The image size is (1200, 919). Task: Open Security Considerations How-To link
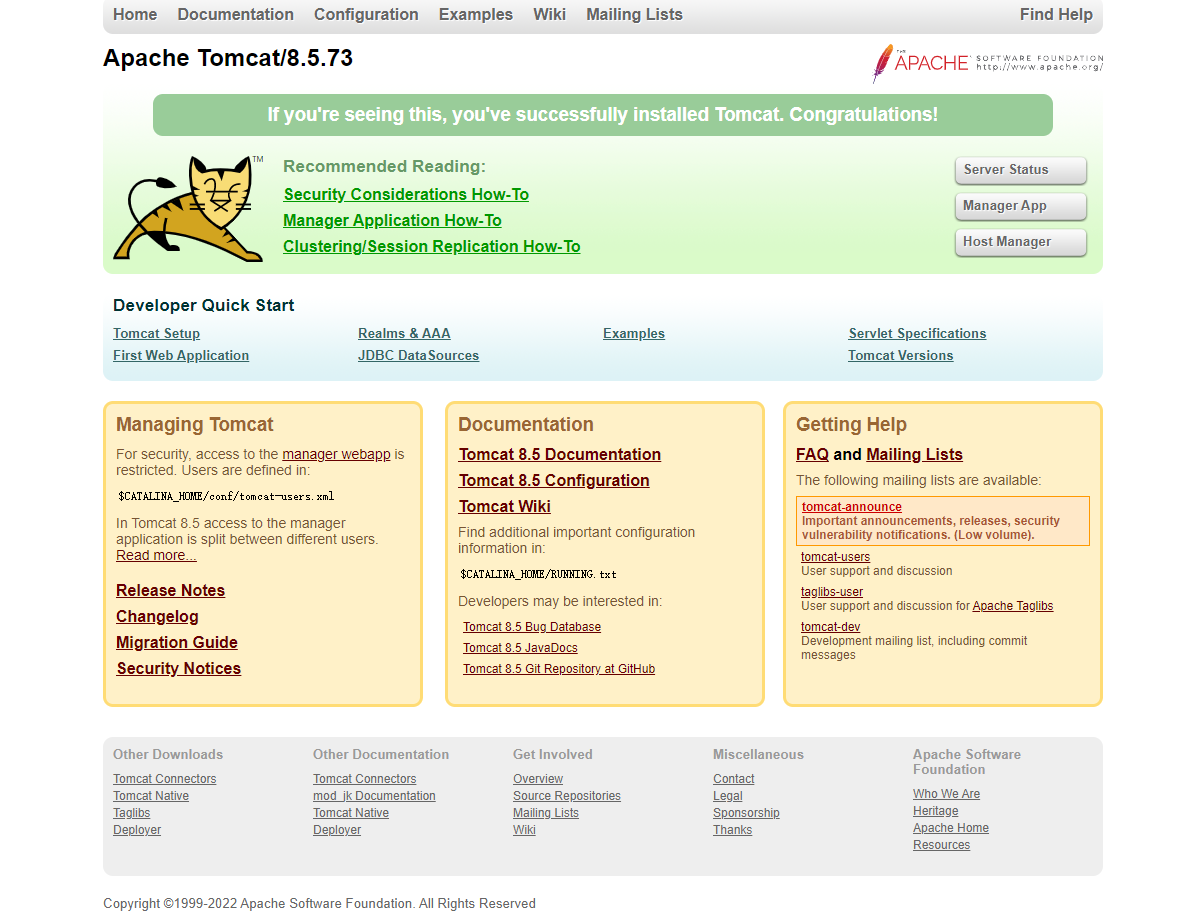coord(406,194)
